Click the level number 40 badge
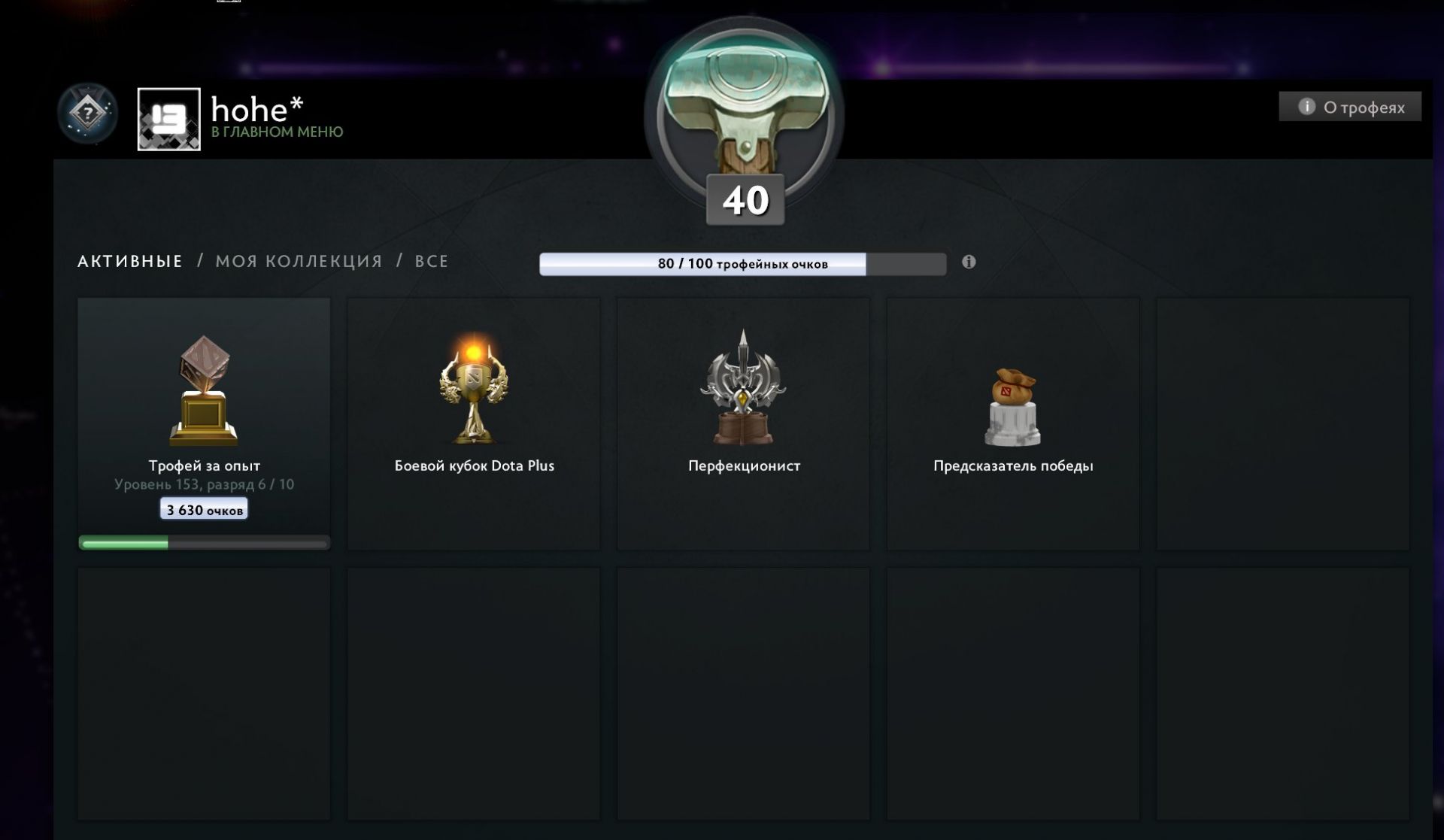This screenshot has height=840, width=1444. (x=745, y=200)
